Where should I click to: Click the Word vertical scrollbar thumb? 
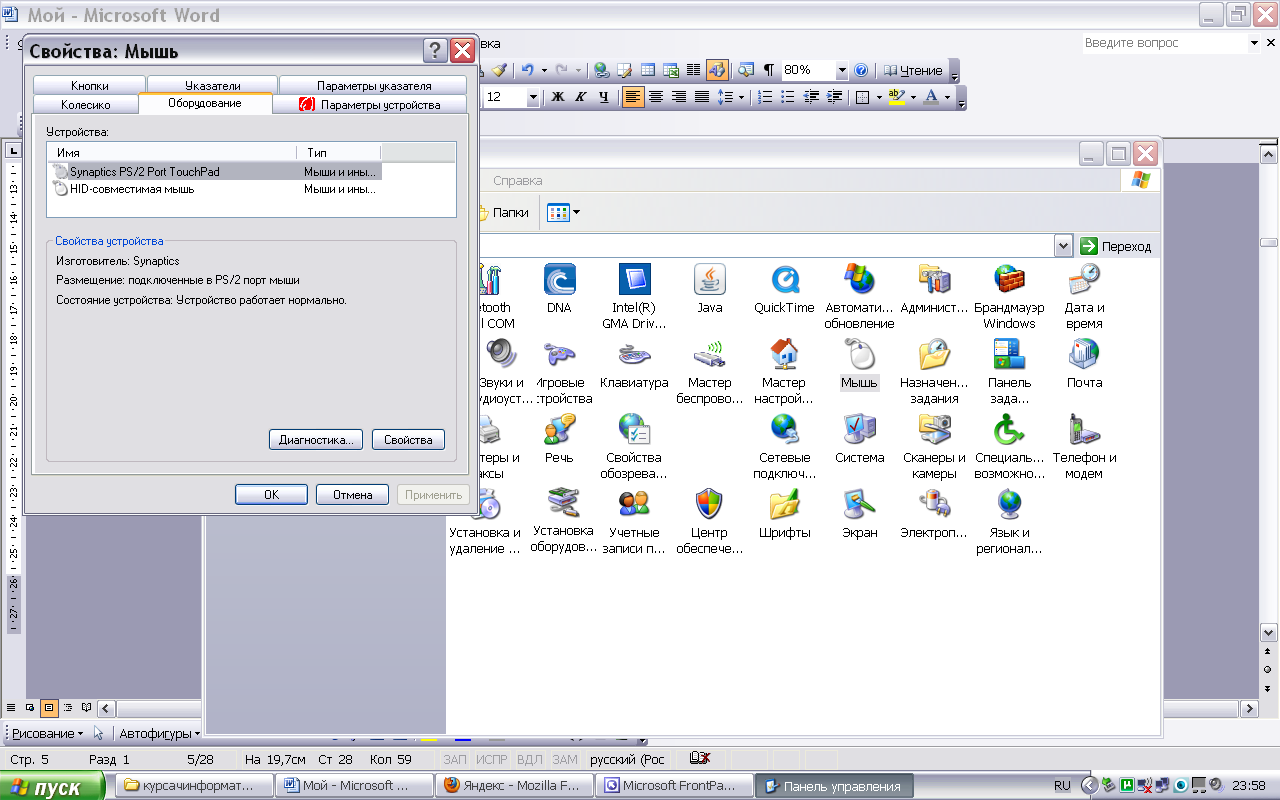pyautogui.click(x=1268, y=242)
